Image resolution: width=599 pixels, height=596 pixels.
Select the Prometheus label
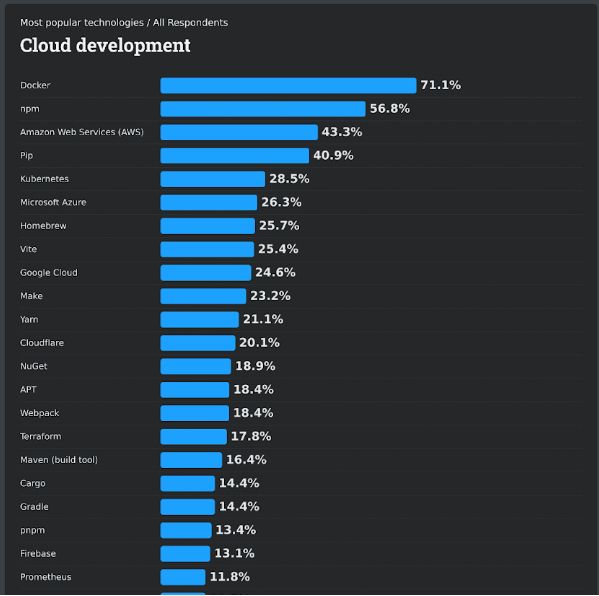pyautogui.click(x=45, y=577)
